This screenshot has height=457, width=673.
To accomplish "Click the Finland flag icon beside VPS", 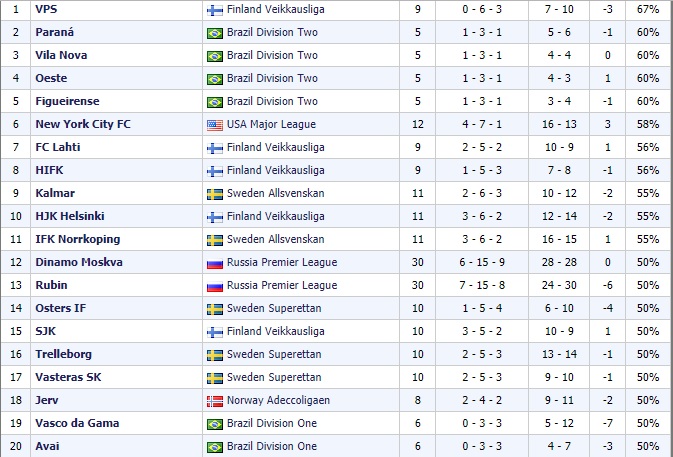I will 215,10.
